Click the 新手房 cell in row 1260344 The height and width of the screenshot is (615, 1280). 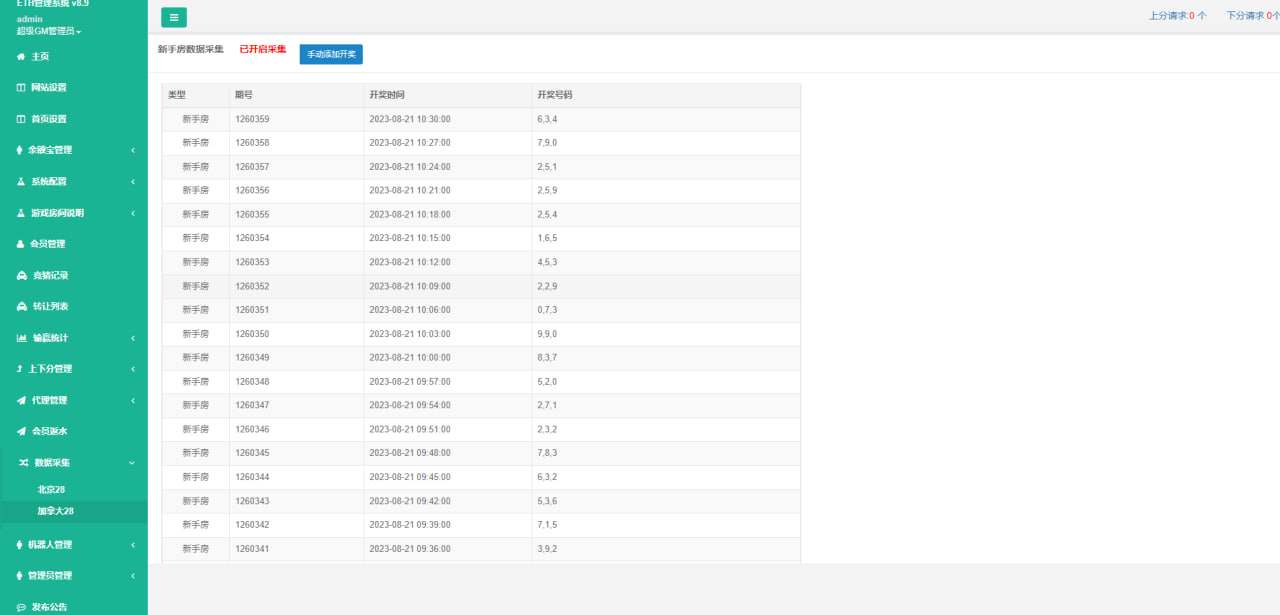coord(196,477)
